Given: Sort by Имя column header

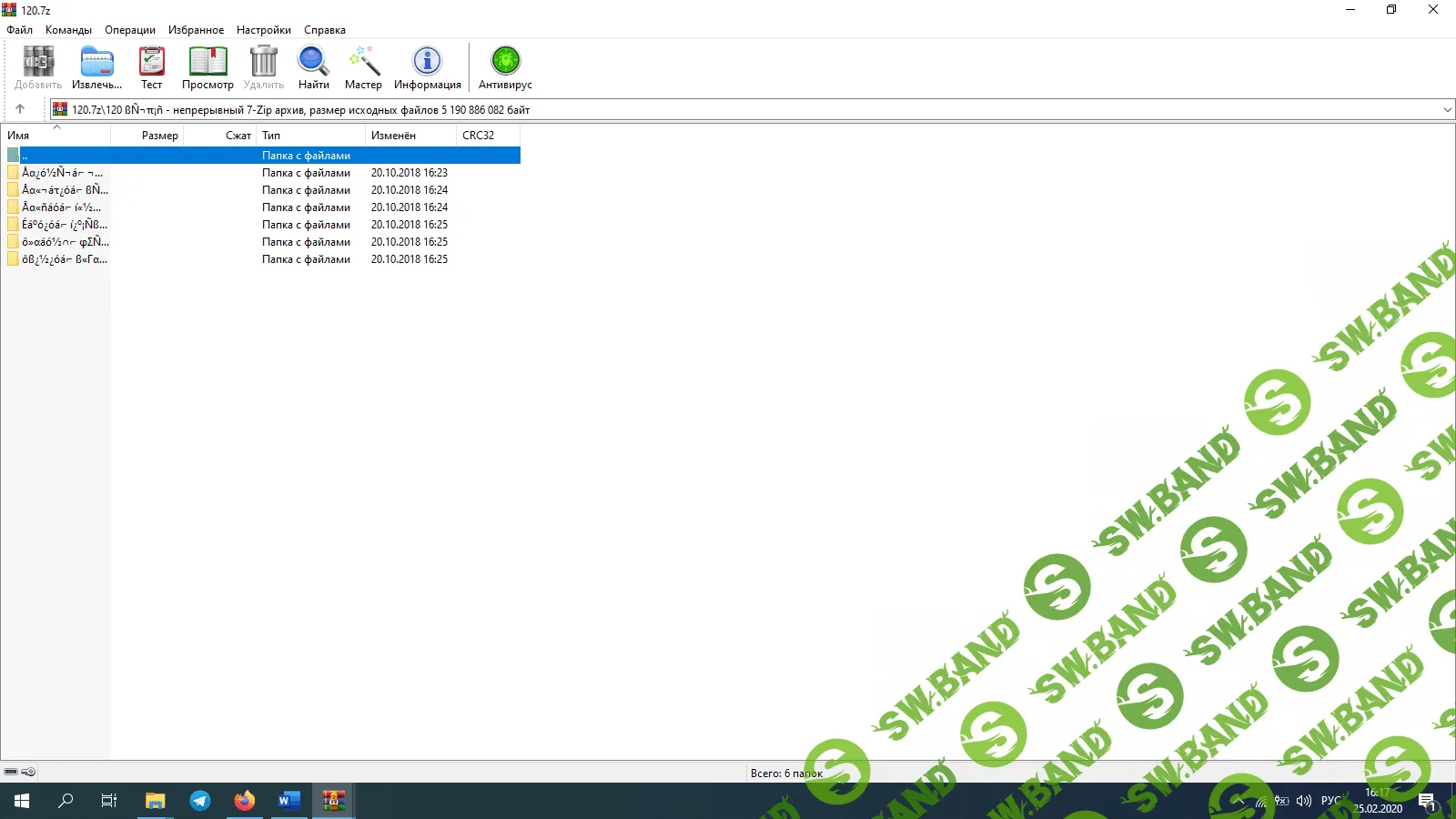Looking at the screenshot, I should coord(55,136).
